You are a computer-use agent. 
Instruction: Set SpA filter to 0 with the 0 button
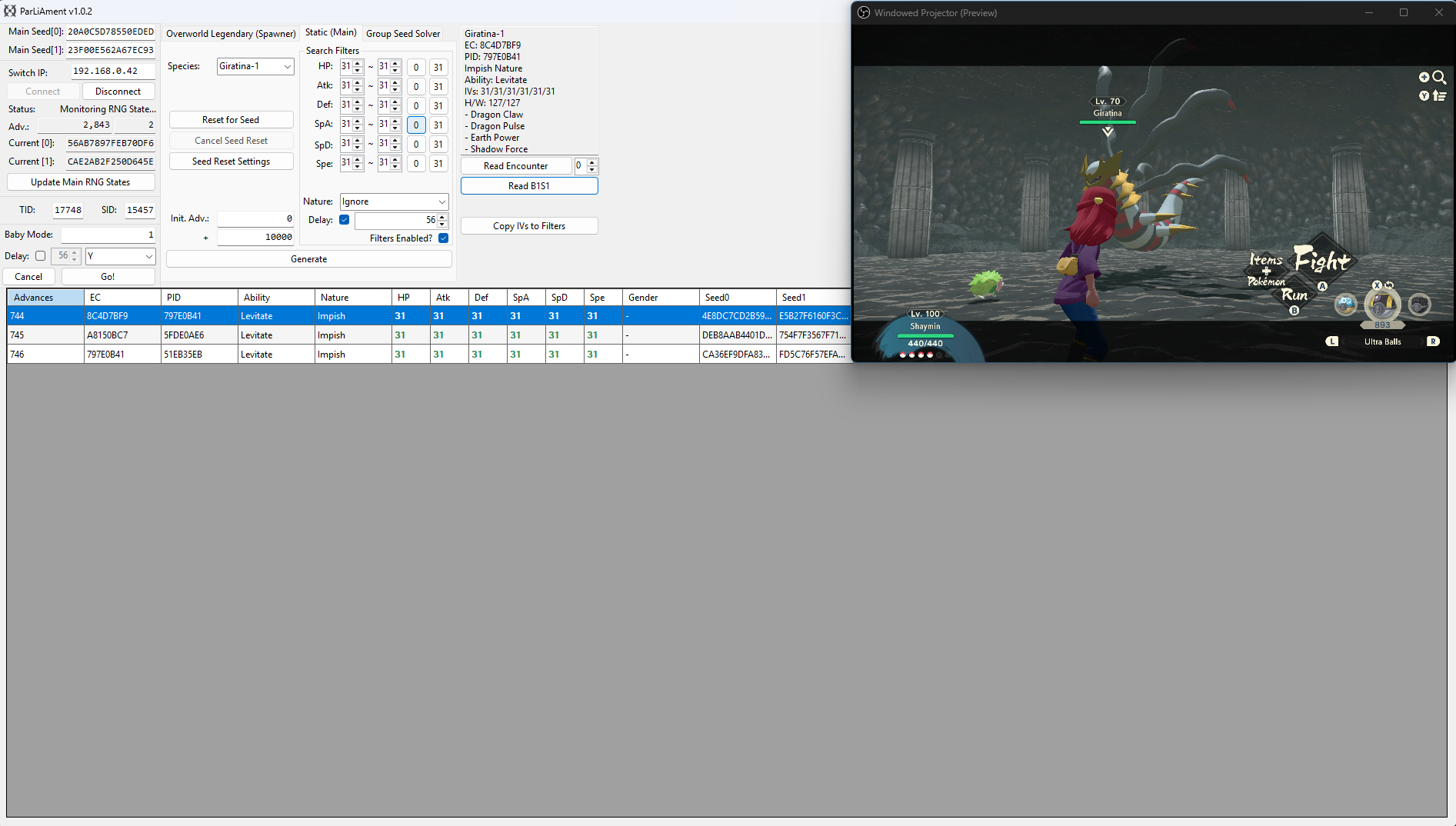(416, 125)
